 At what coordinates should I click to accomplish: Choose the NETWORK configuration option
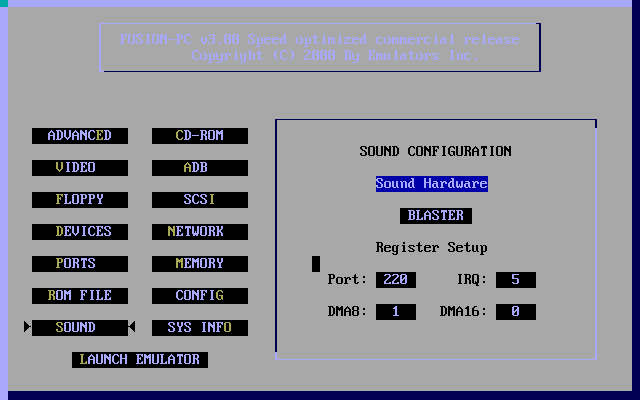pyautogui.click(x=200, y=232)
